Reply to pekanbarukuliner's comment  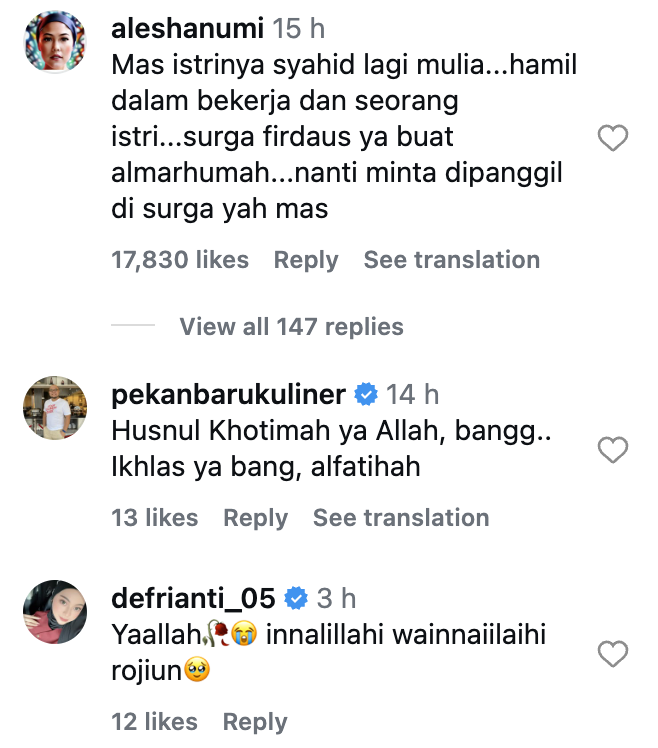point(255,518)
